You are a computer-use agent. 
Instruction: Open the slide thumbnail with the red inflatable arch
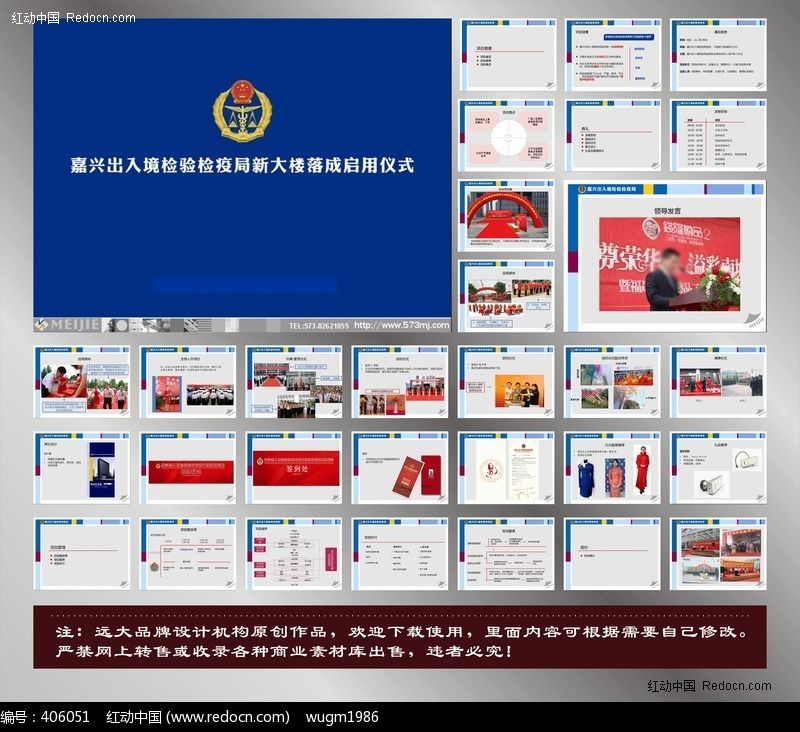coord(506,215)
